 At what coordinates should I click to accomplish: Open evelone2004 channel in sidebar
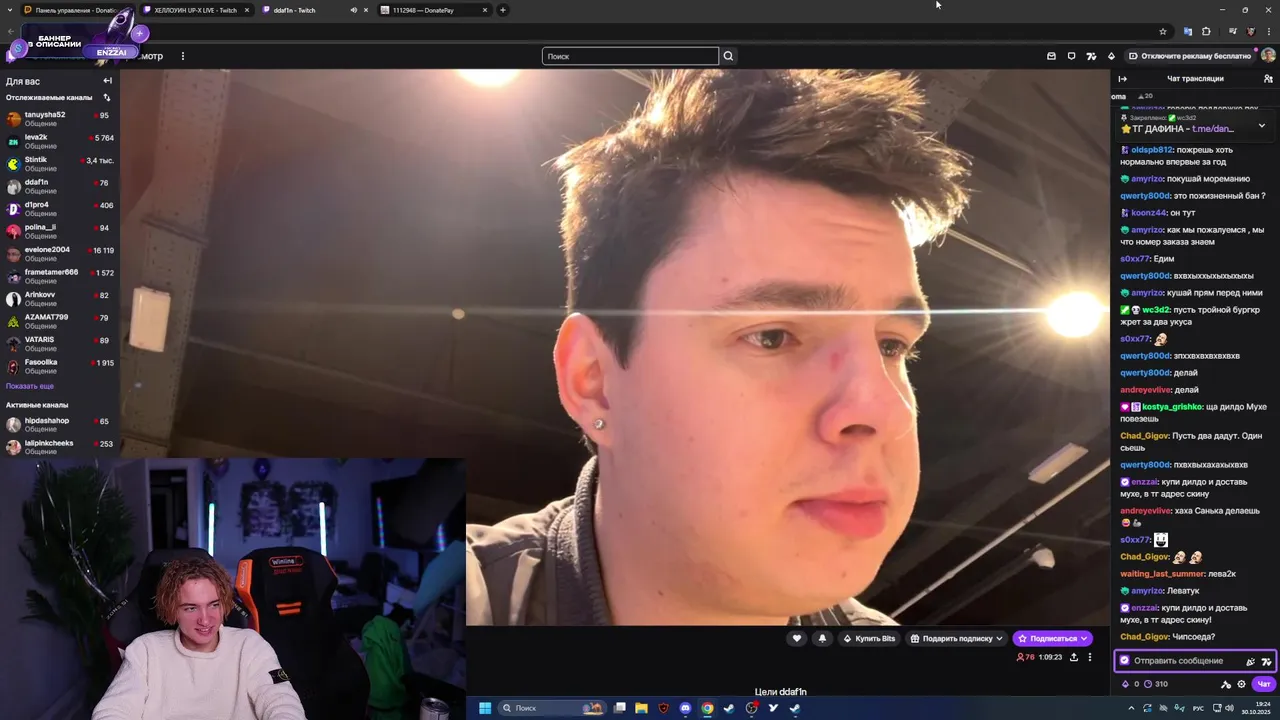[60, 254]
